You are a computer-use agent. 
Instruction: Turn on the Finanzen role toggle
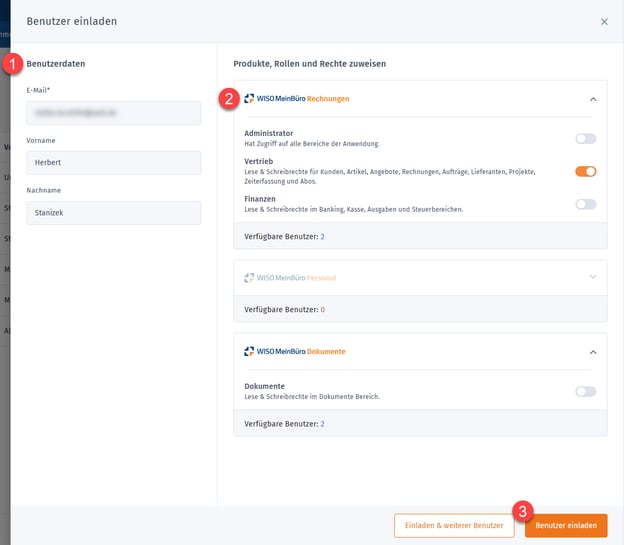tap(585, 204)
